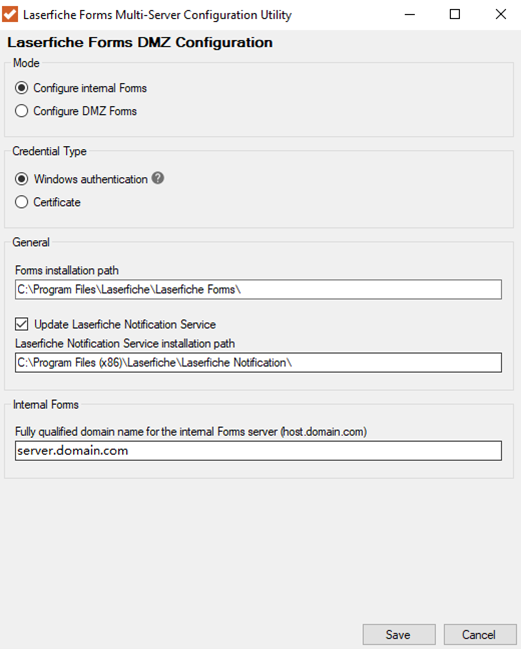Switch credential type to Certificate
Viewport: 521px width, 649px height.
coord(48,202)
